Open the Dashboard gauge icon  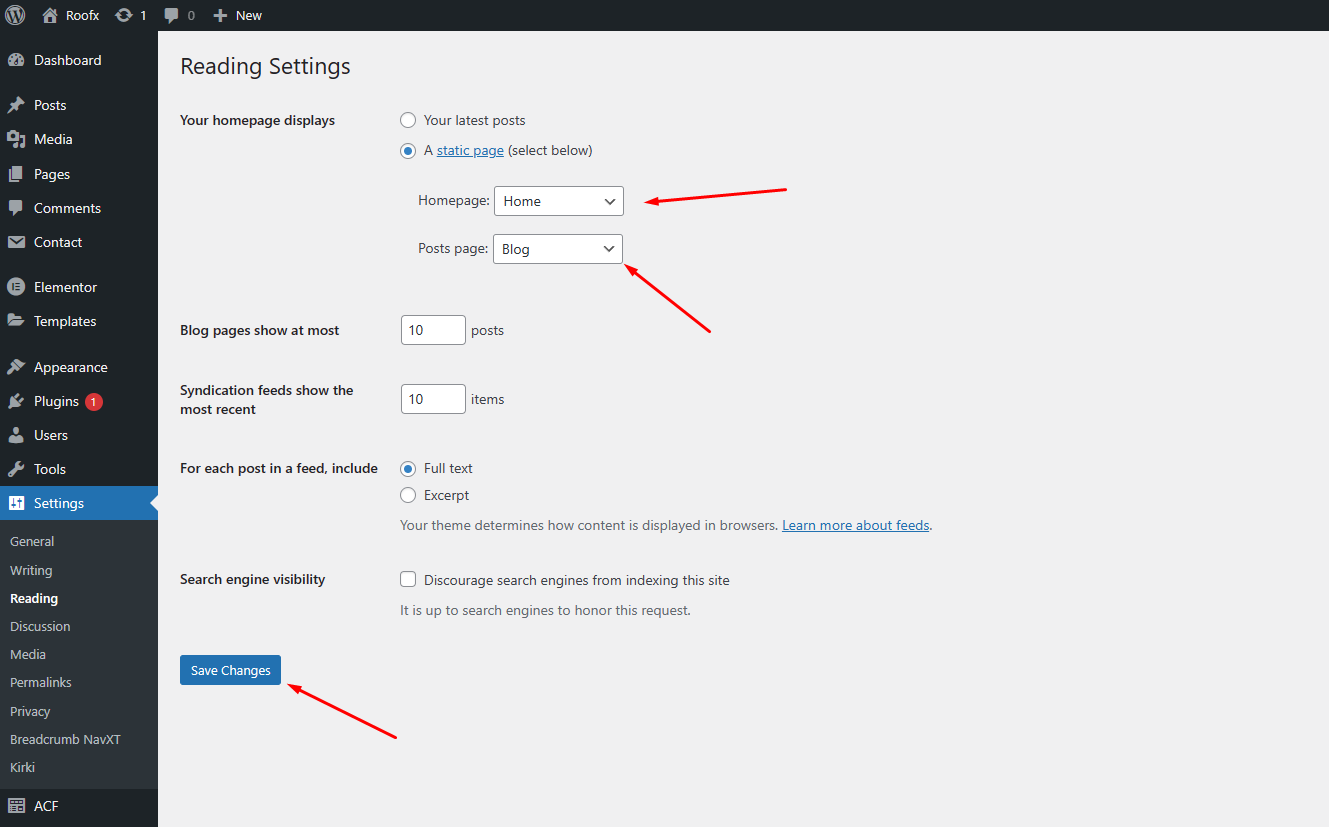pyautogui.click(x=16, y=60)
